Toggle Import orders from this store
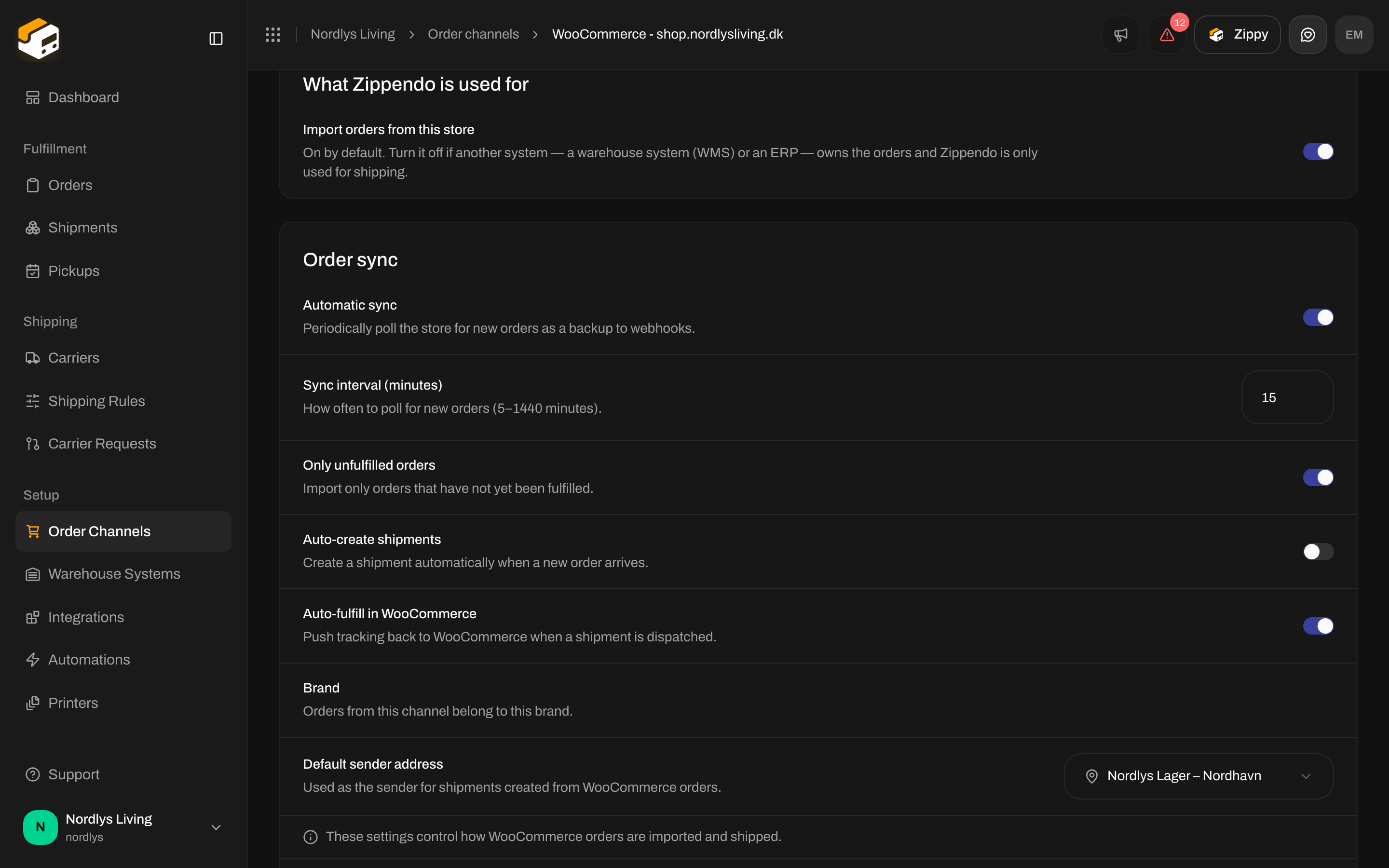1389x868 pixels. click(x=1318, y=151)
